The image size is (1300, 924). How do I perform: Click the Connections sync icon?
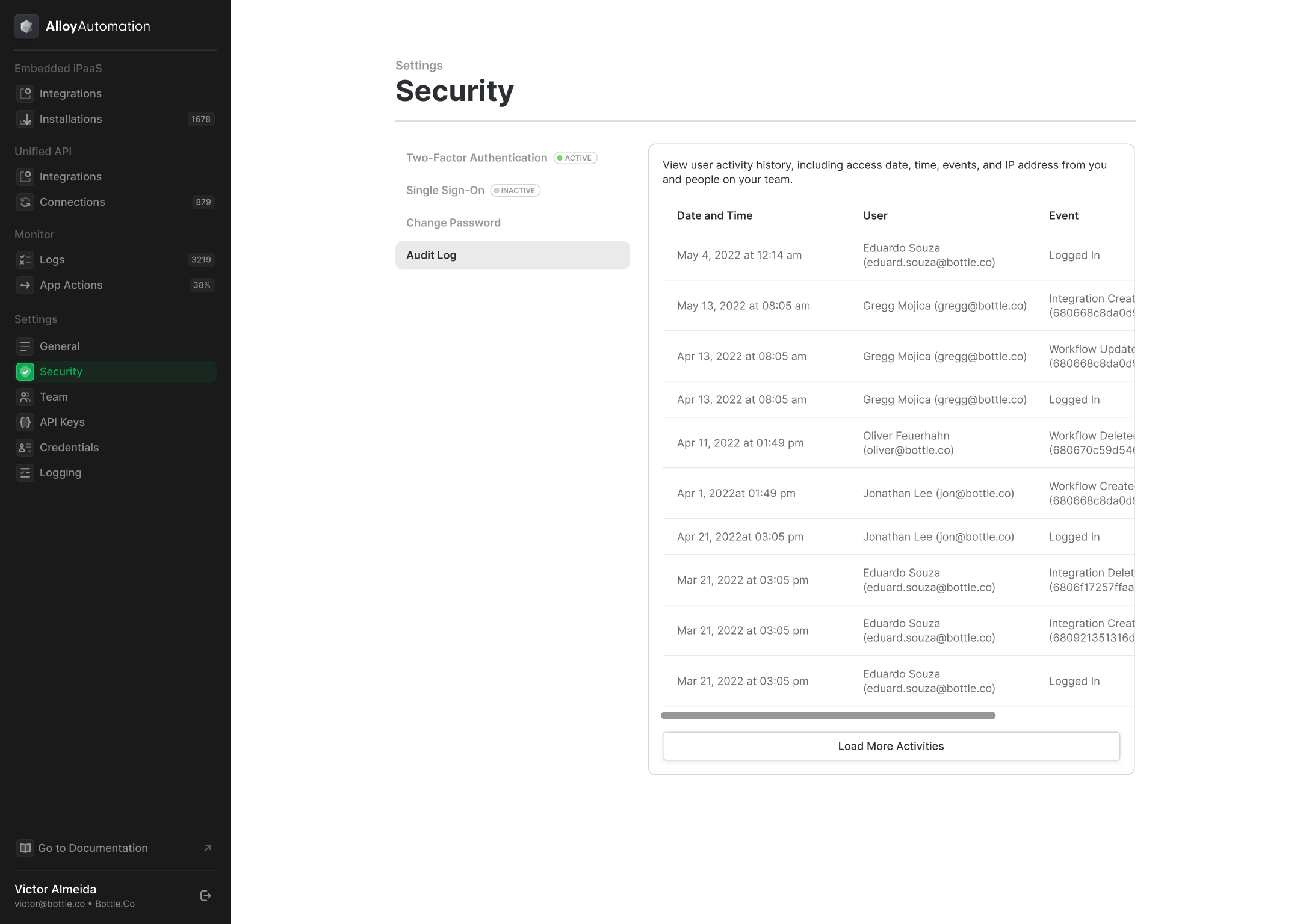pyautogui.click(x=25, y=202)
